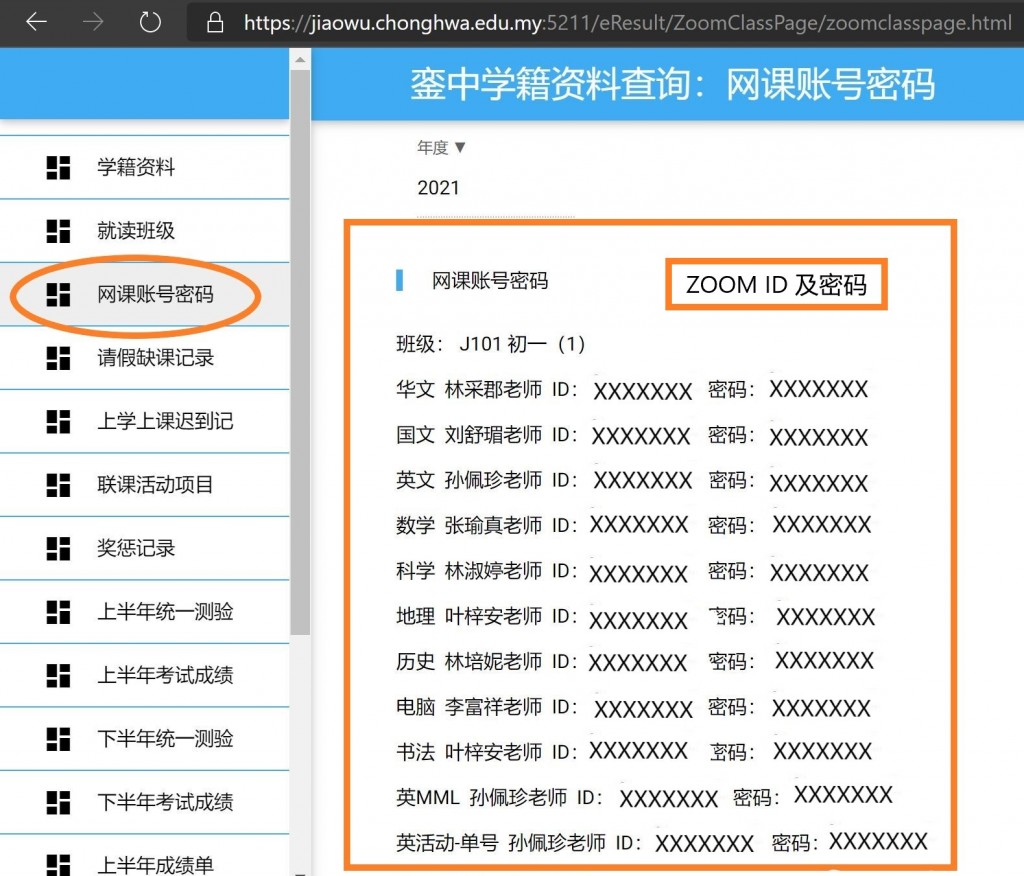Viewport: 1024px width, 876px height.
Task: Click the 2021 year value field
Action: (496, 188)
